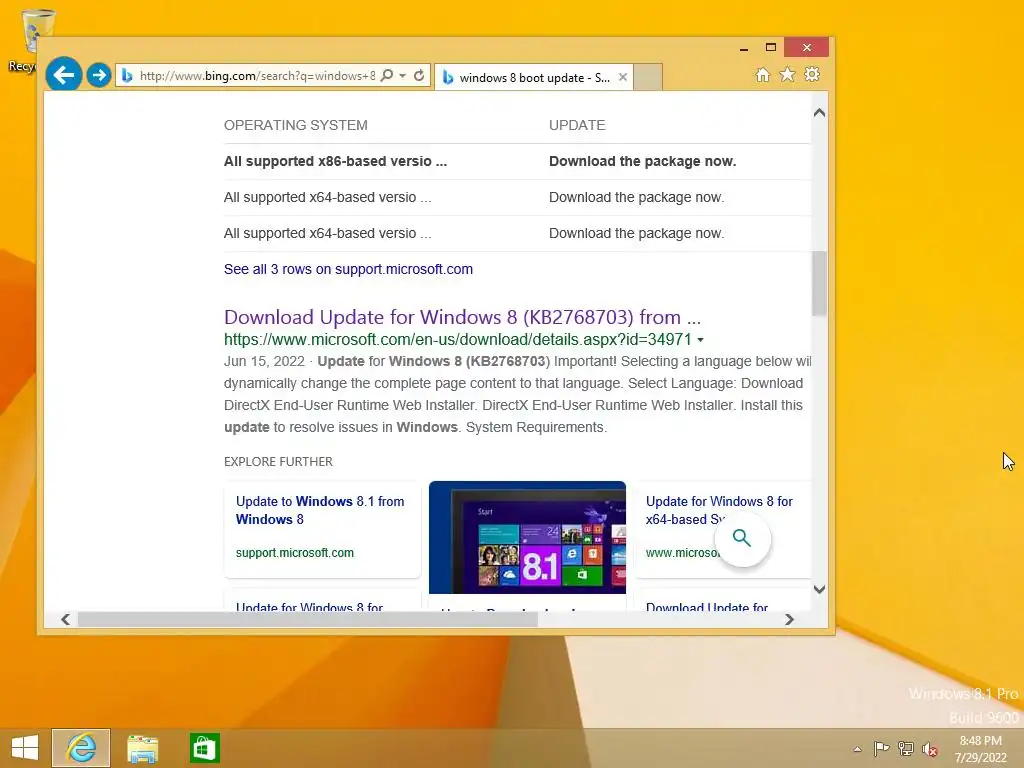Show hidden tray icons arrow
This screenshot has width=1024, height=768.
[x=857, y=749]
